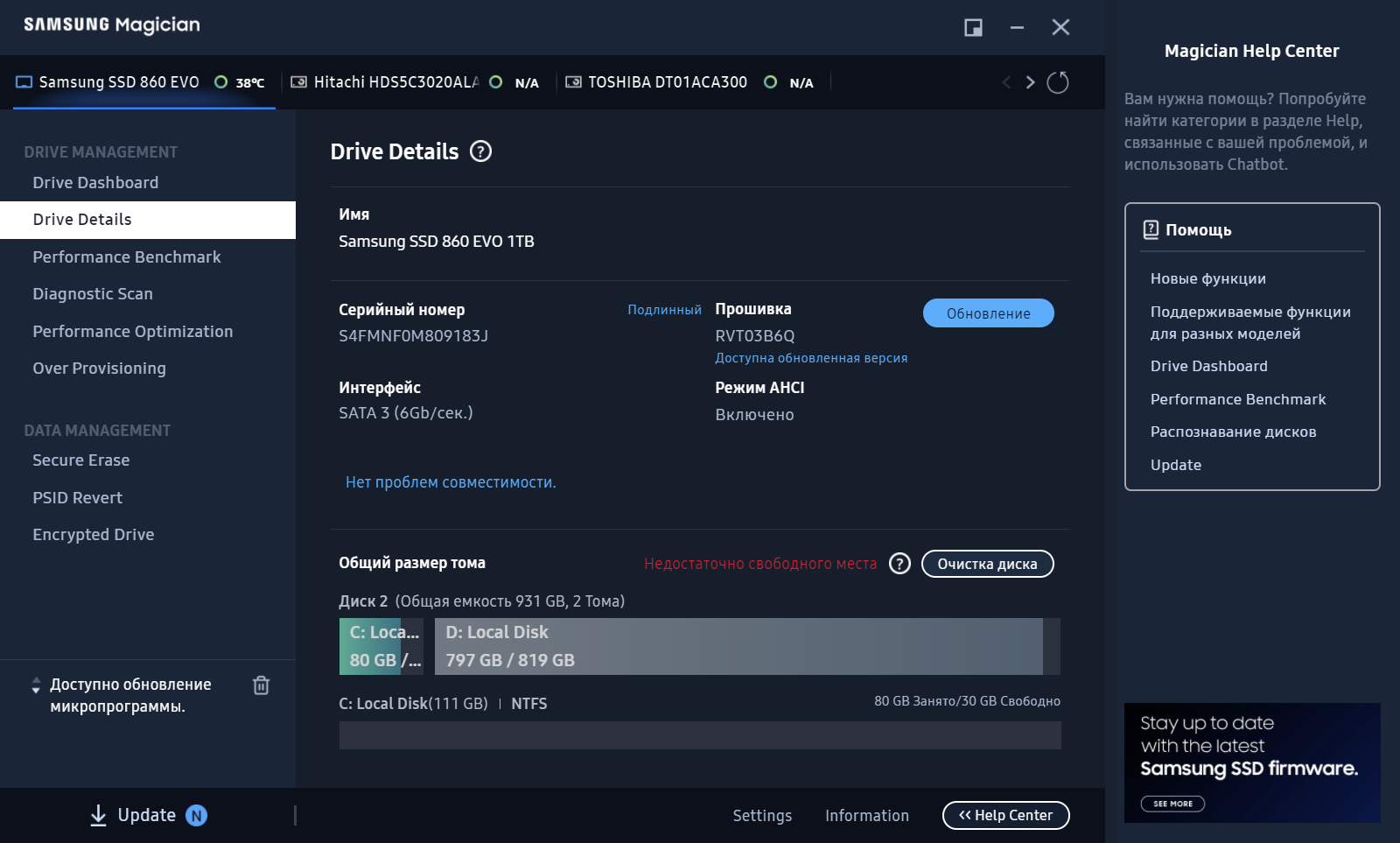Open Drive Dashboard help topic
This screenshot has height=843, width=1400.
1209,367
